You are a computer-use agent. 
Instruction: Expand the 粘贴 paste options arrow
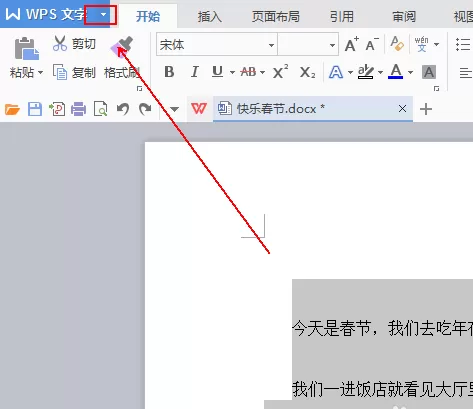coord(40,72)
